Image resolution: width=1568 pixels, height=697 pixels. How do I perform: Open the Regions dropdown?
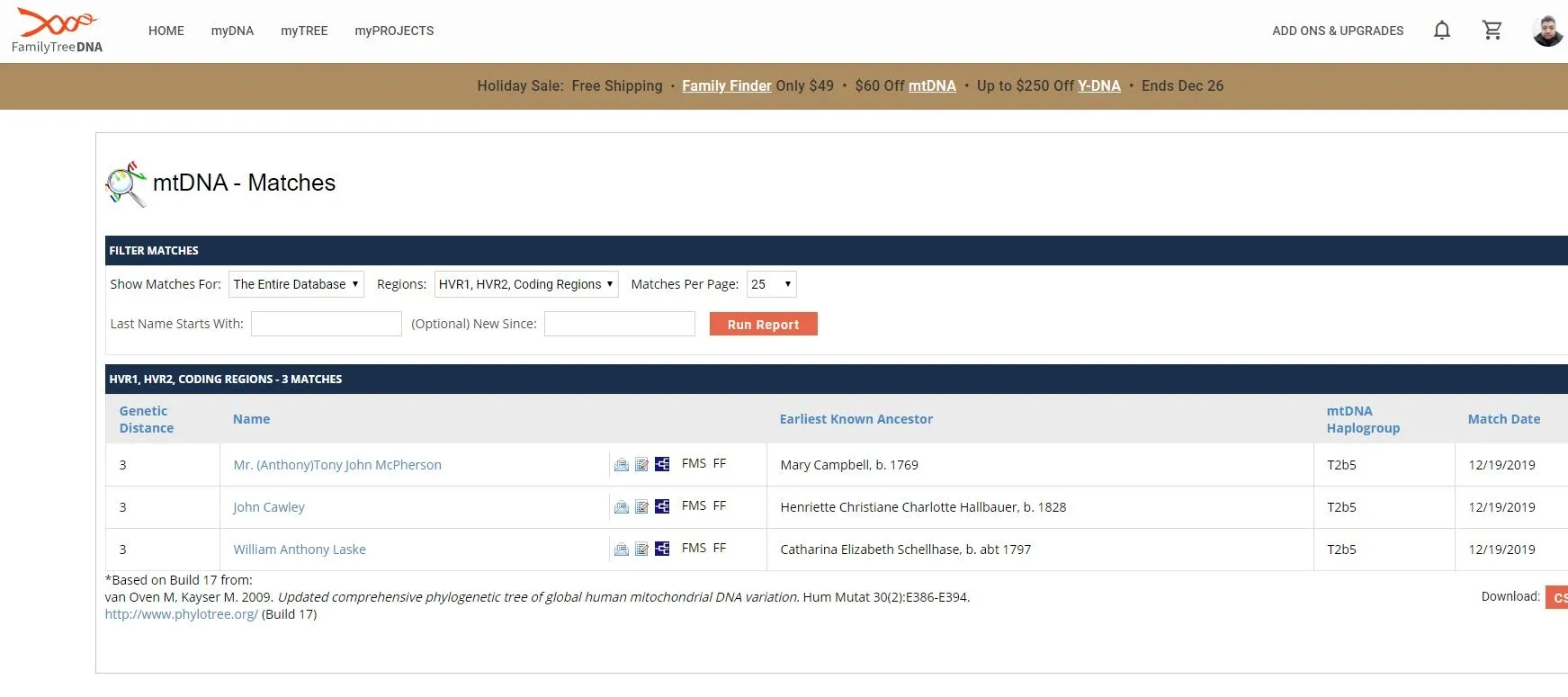pyautogui.click(x=526, y=284)
